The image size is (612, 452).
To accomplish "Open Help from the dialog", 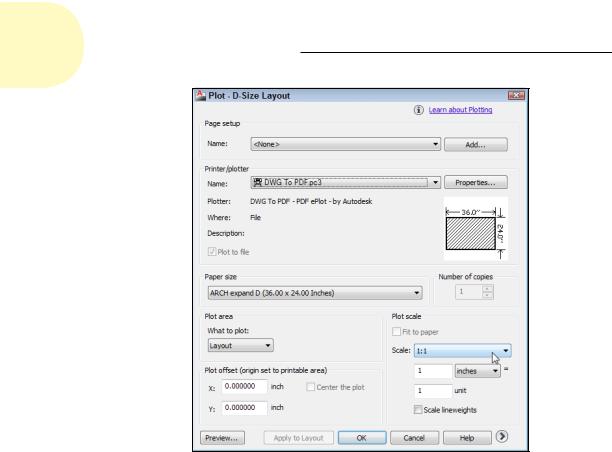I will click(467, 438).
